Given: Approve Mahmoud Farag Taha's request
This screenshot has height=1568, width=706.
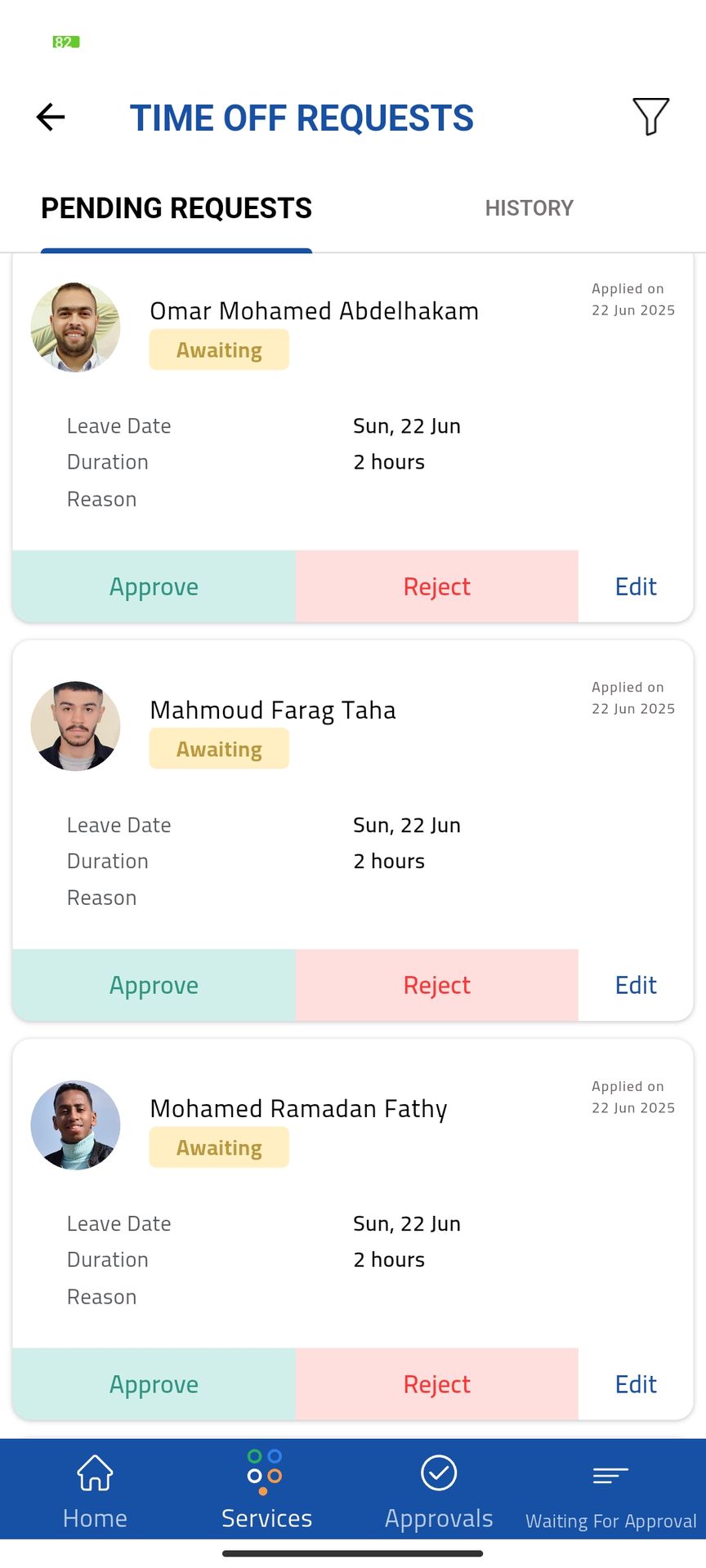Looking at the screenshot, I should [x=154, y=985].
